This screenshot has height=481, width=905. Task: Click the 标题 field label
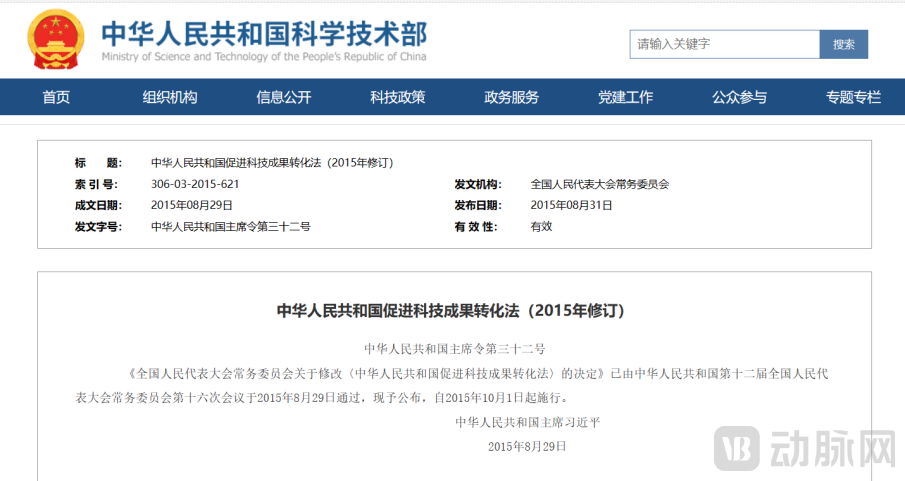[98, 163]
